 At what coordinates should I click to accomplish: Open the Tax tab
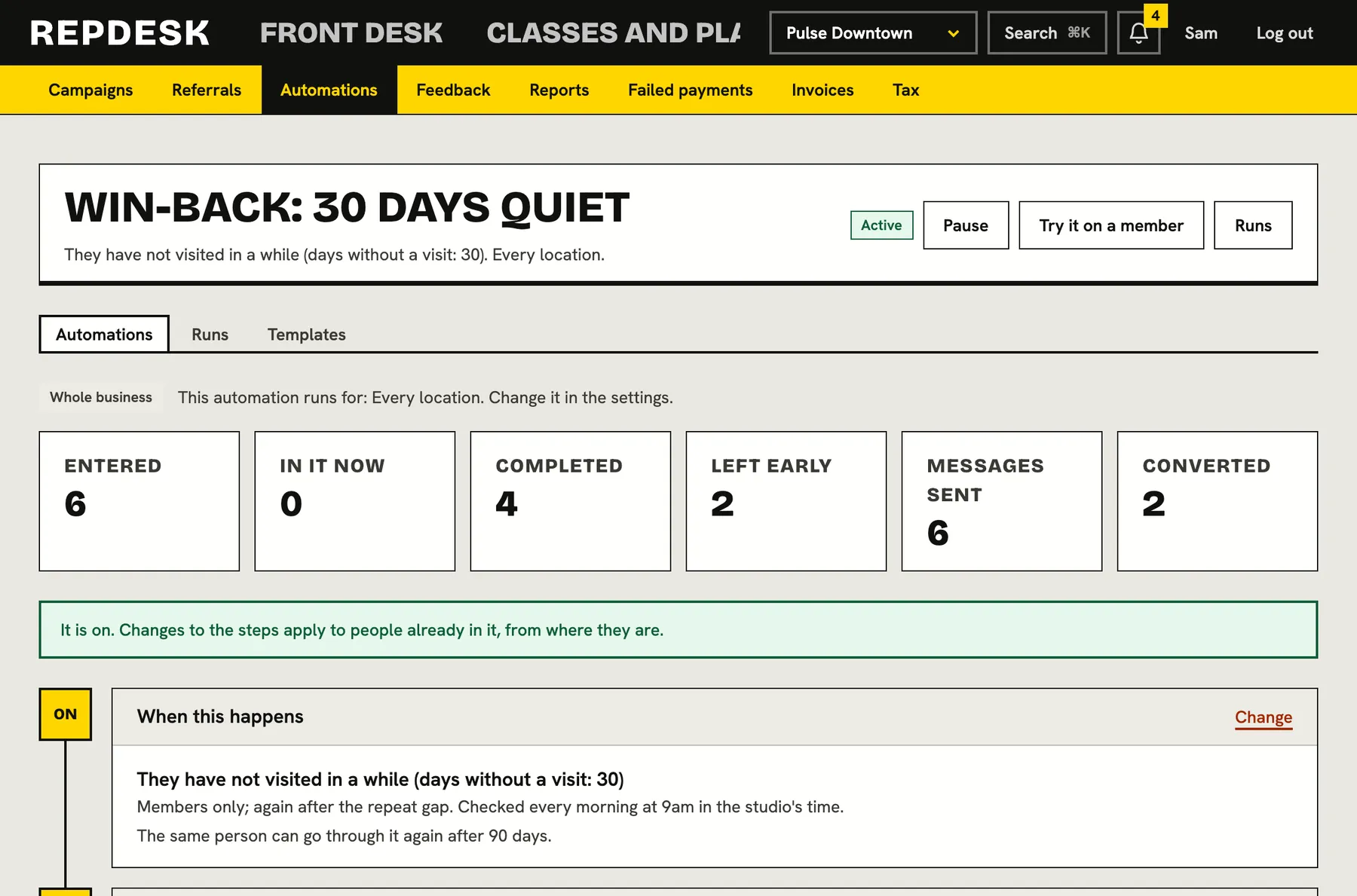point(905,90)
